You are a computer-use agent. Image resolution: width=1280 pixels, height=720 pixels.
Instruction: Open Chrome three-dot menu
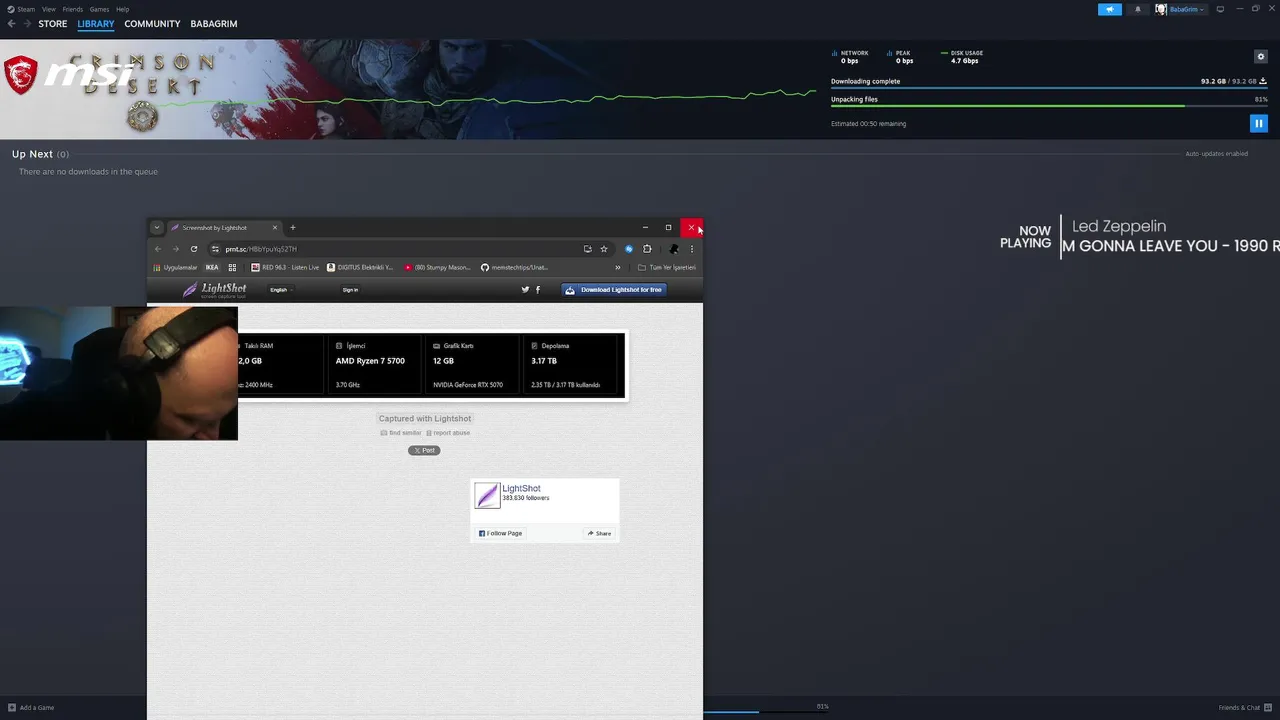click(692, 249)
